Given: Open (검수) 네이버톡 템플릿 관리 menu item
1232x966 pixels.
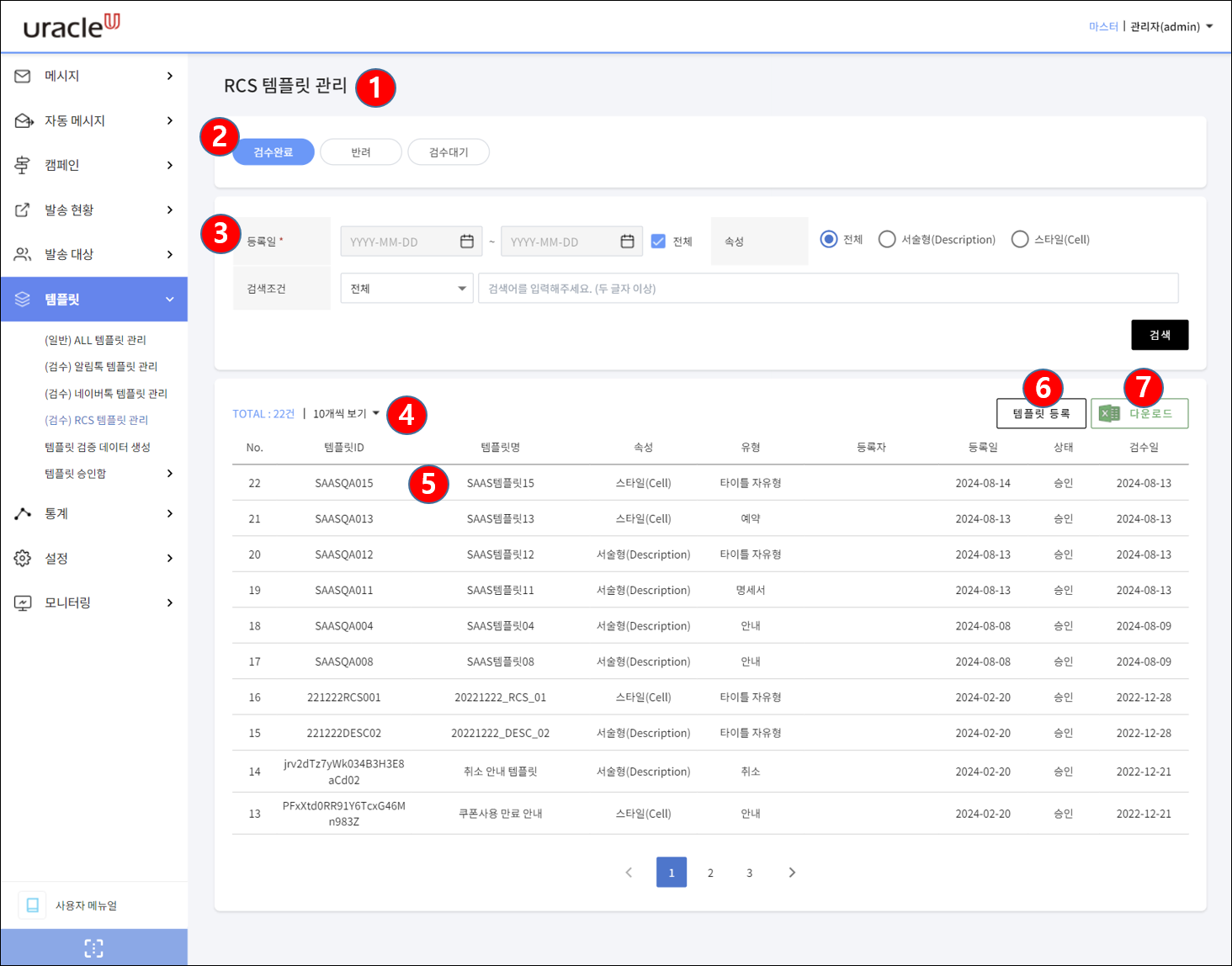Looking at the screenshot, I should pyautogui.click(x=106, y=393).
